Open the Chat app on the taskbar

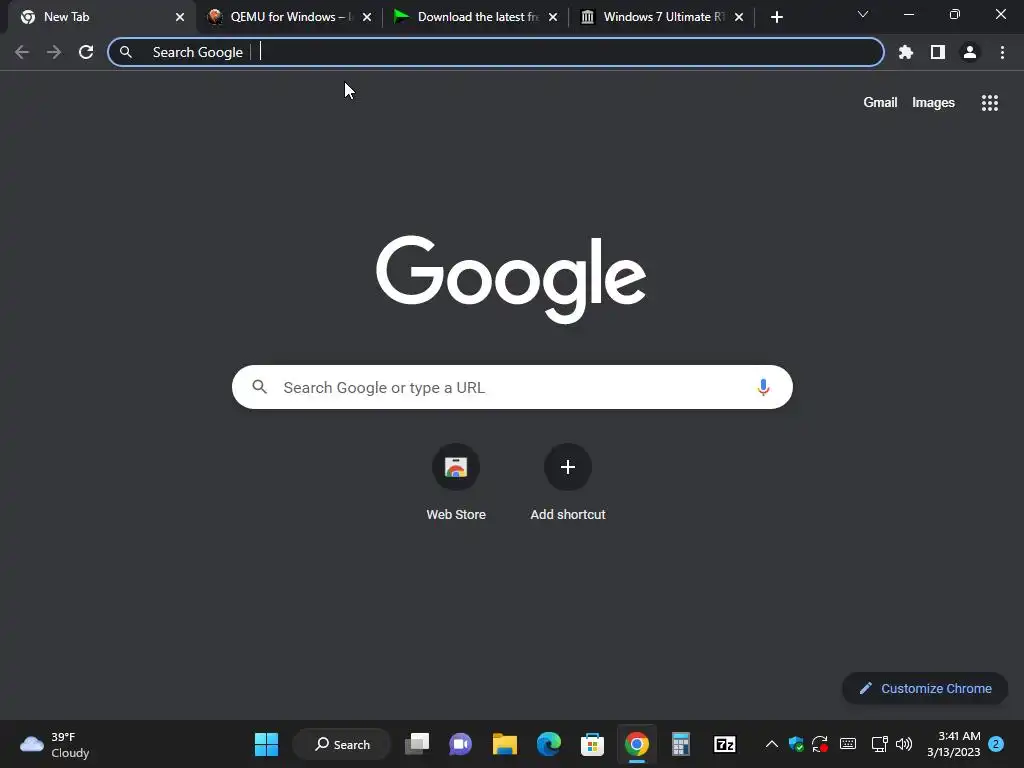(x=460, y=744)
